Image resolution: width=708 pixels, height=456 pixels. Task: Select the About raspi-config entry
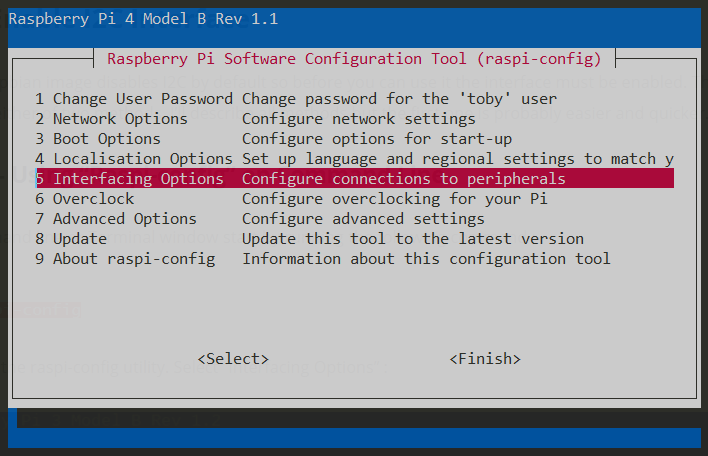125,259
